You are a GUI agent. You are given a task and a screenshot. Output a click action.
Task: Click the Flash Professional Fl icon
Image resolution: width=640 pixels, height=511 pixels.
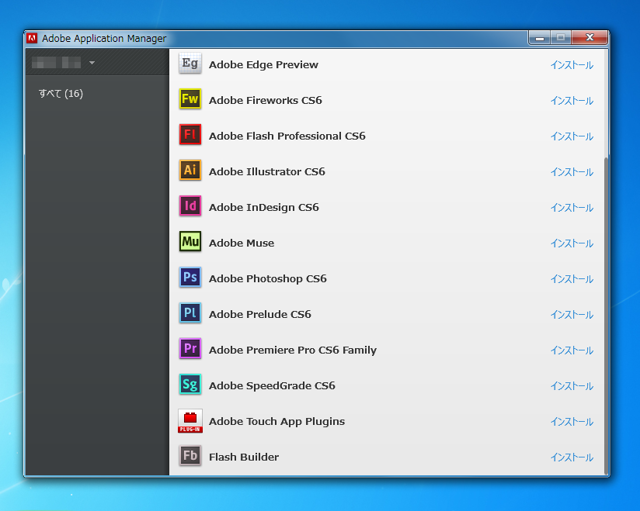pyautogui.click(x=190, y=134)
